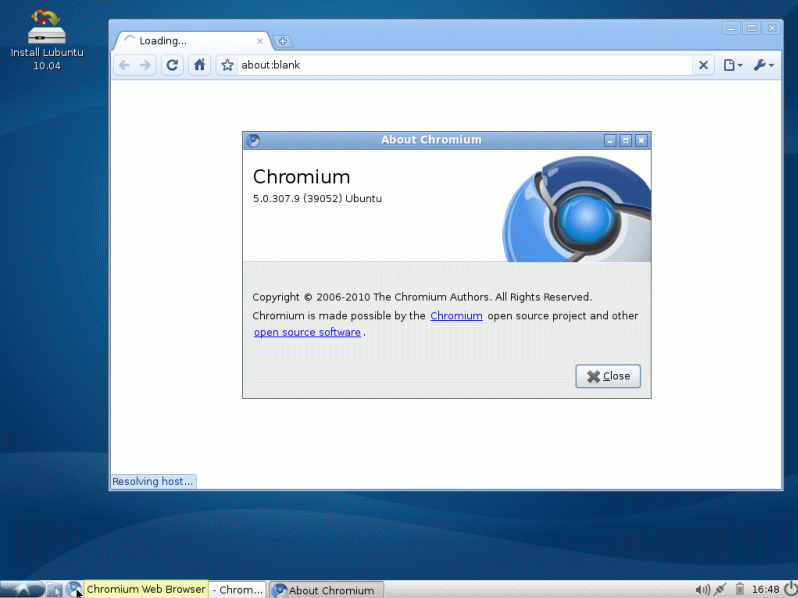
Task: Close the About Chromium dialog via Close button
Action: (608, 376)
